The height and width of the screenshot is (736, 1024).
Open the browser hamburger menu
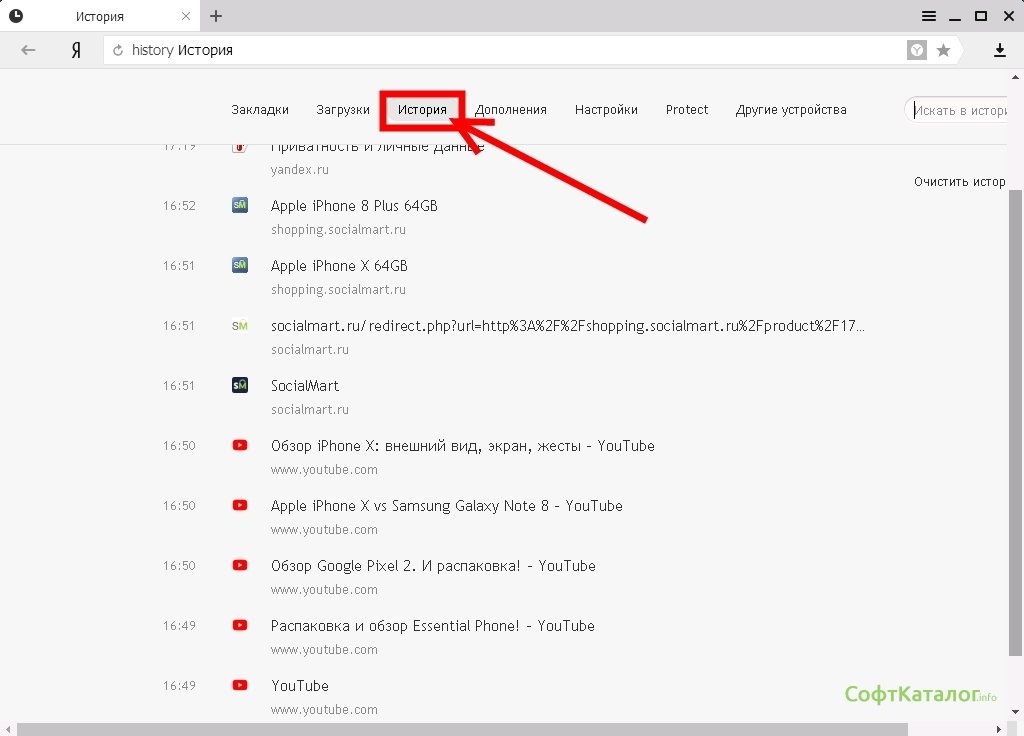point(929,16)
